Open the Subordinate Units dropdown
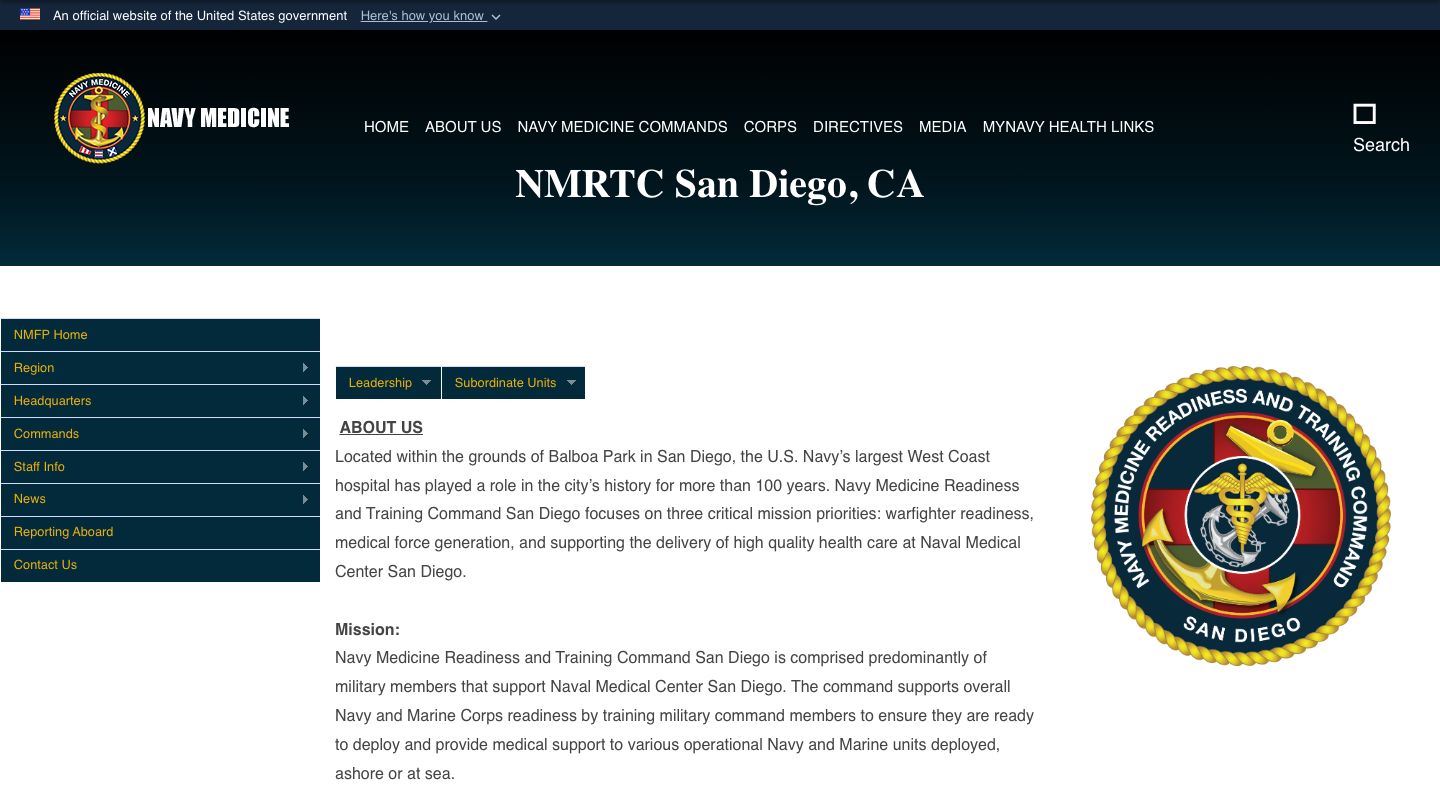The image size is (1440, 810). pos(513,382)
